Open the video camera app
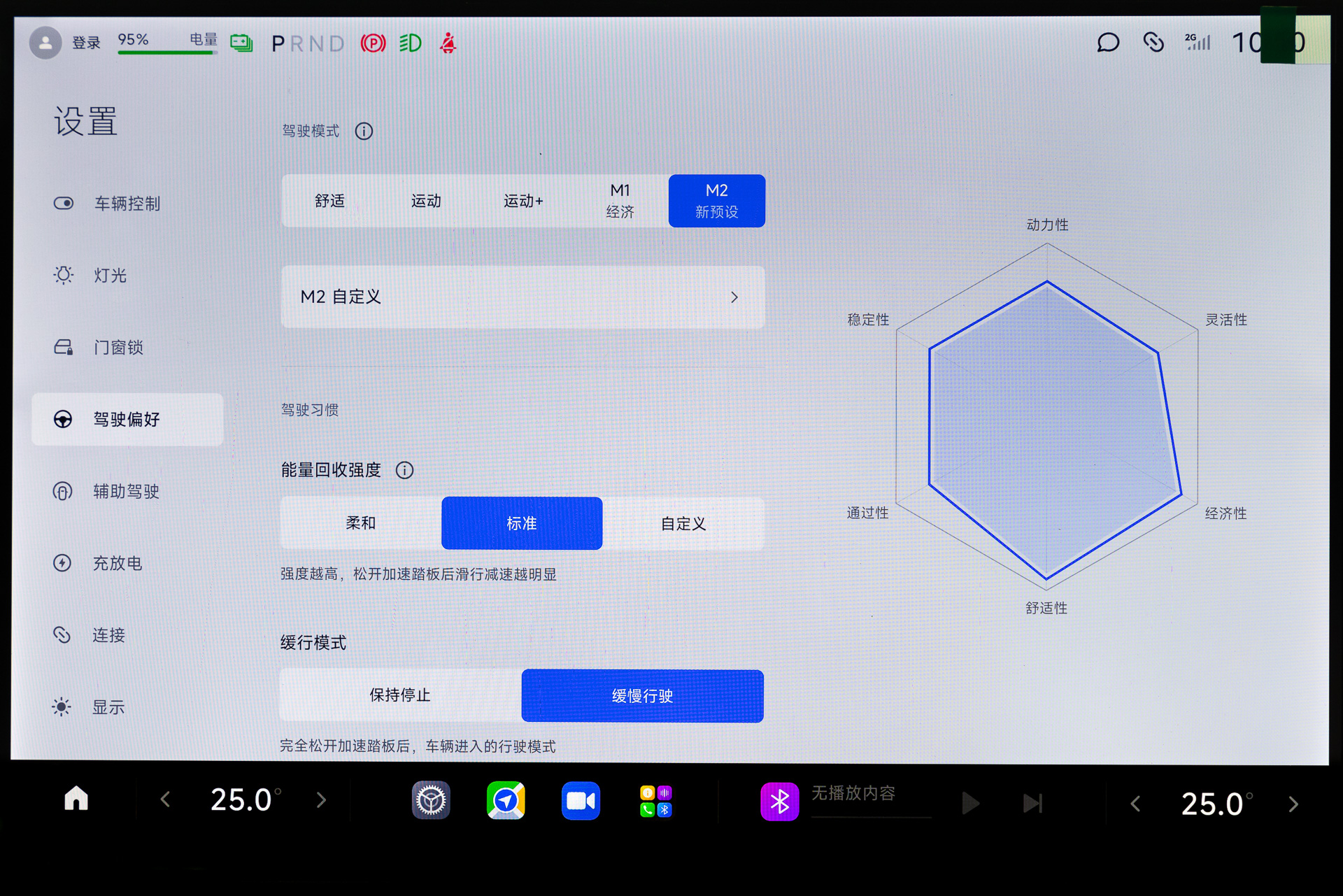The image size is (1343, 896). [x=581, y=800]
